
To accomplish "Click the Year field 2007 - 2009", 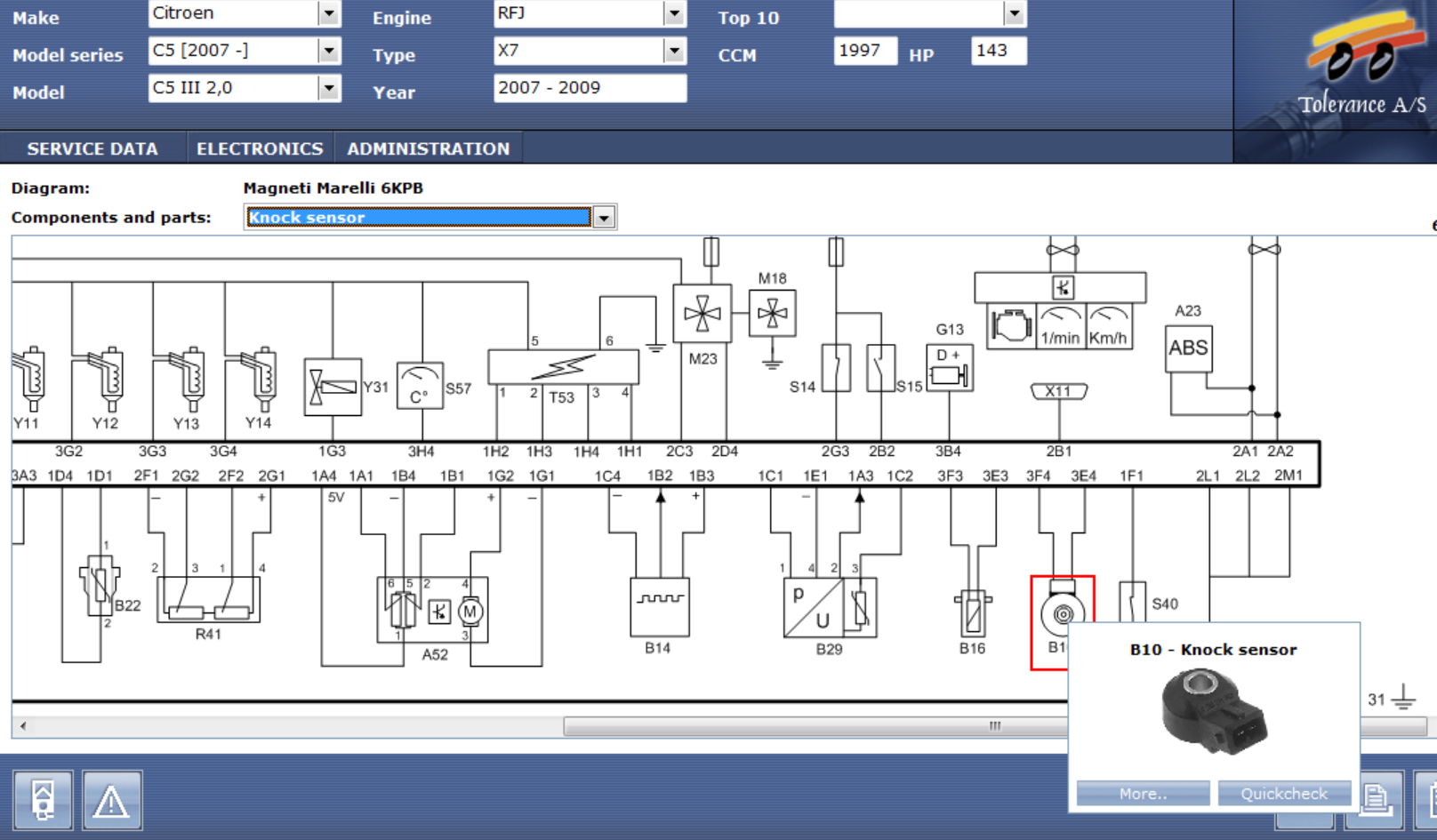I will point(590,88).
